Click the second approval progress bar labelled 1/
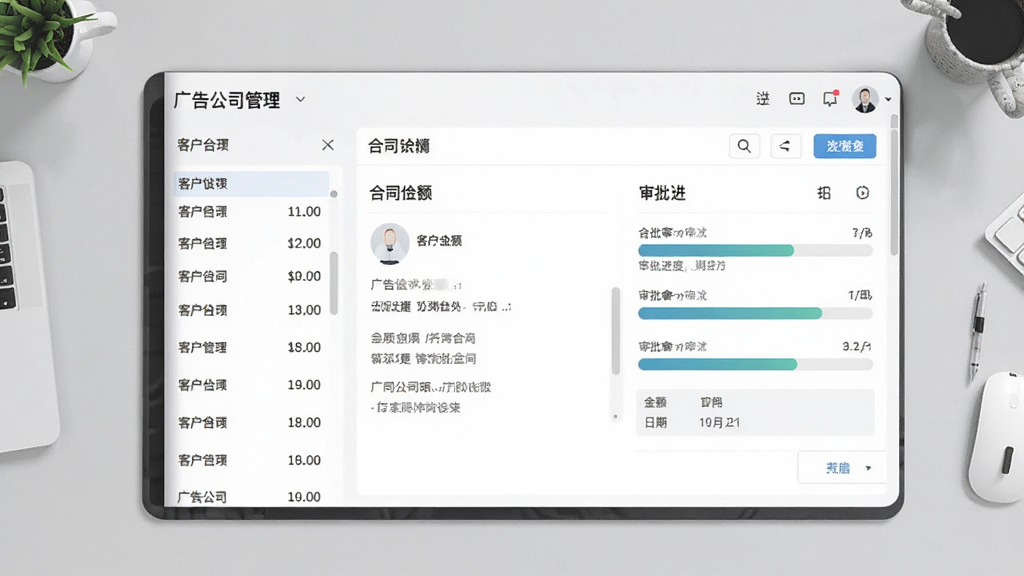Screen dimensions: 1024x576 pyautogui.click(x=755, y=313)
